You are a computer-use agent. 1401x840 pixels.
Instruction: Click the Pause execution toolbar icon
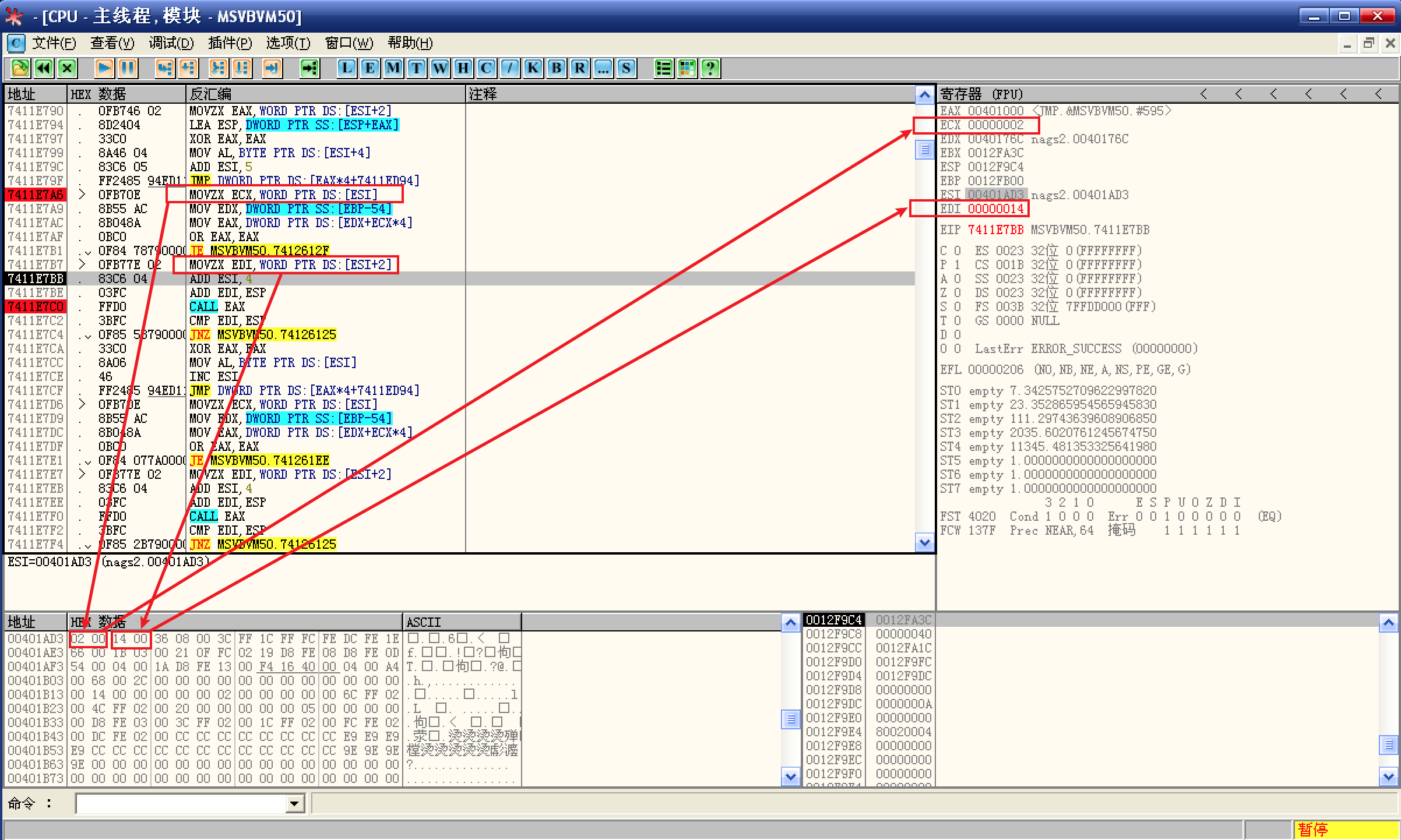point(128,68)
